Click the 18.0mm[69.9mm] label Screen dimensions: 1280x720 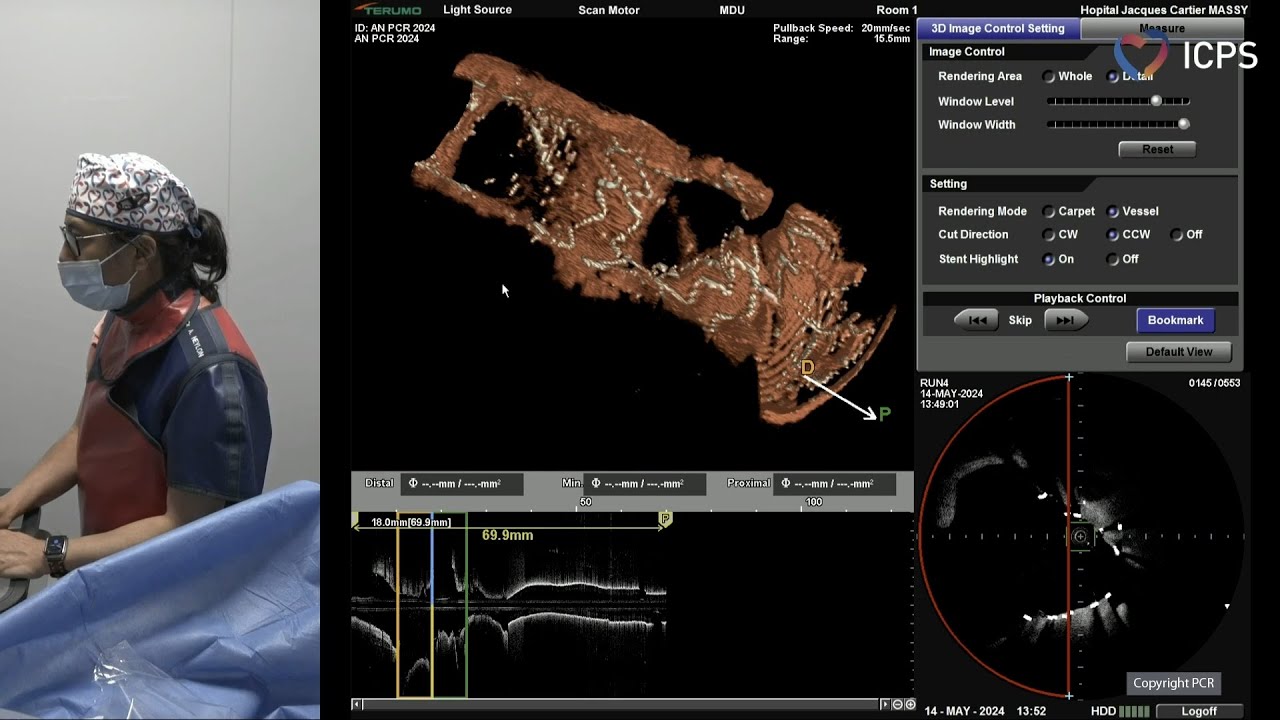click(x=410, y=522)
